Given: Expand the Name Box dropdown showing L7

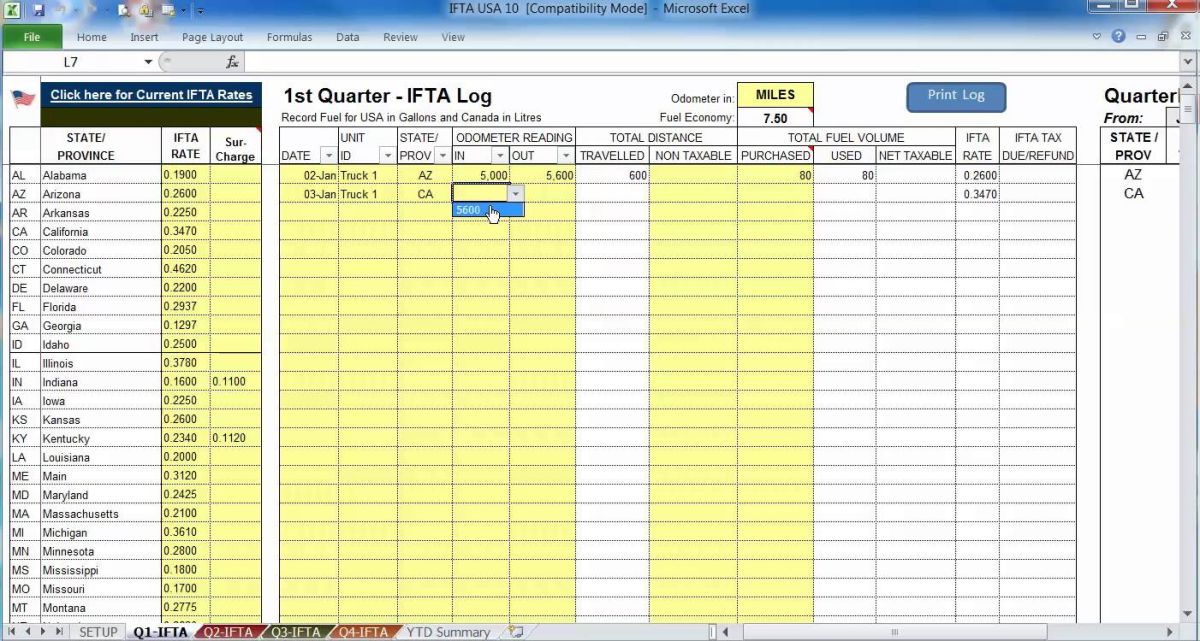Looking at the screenshot, I should pos(146,61).
